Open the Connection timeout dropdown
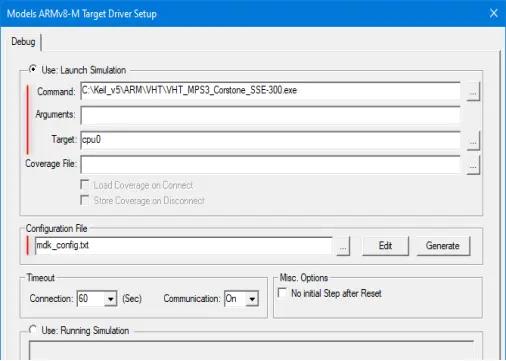 [110, 299]
